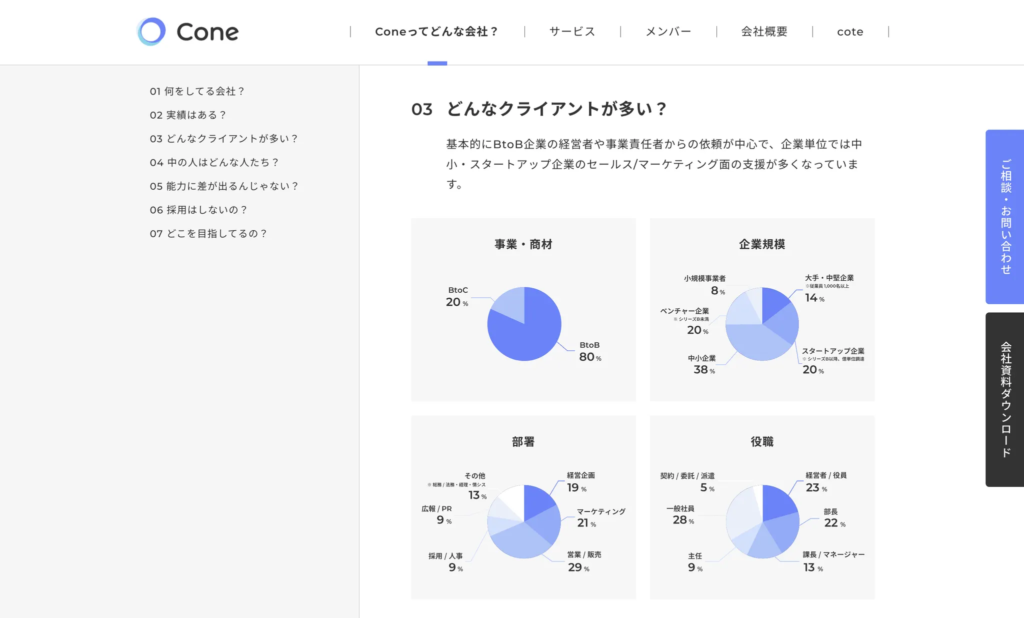Image resolution: width=1024 pixels, height=618 pixels.
Task: Select the cote navigation item
Action: [x=850, y=32]
